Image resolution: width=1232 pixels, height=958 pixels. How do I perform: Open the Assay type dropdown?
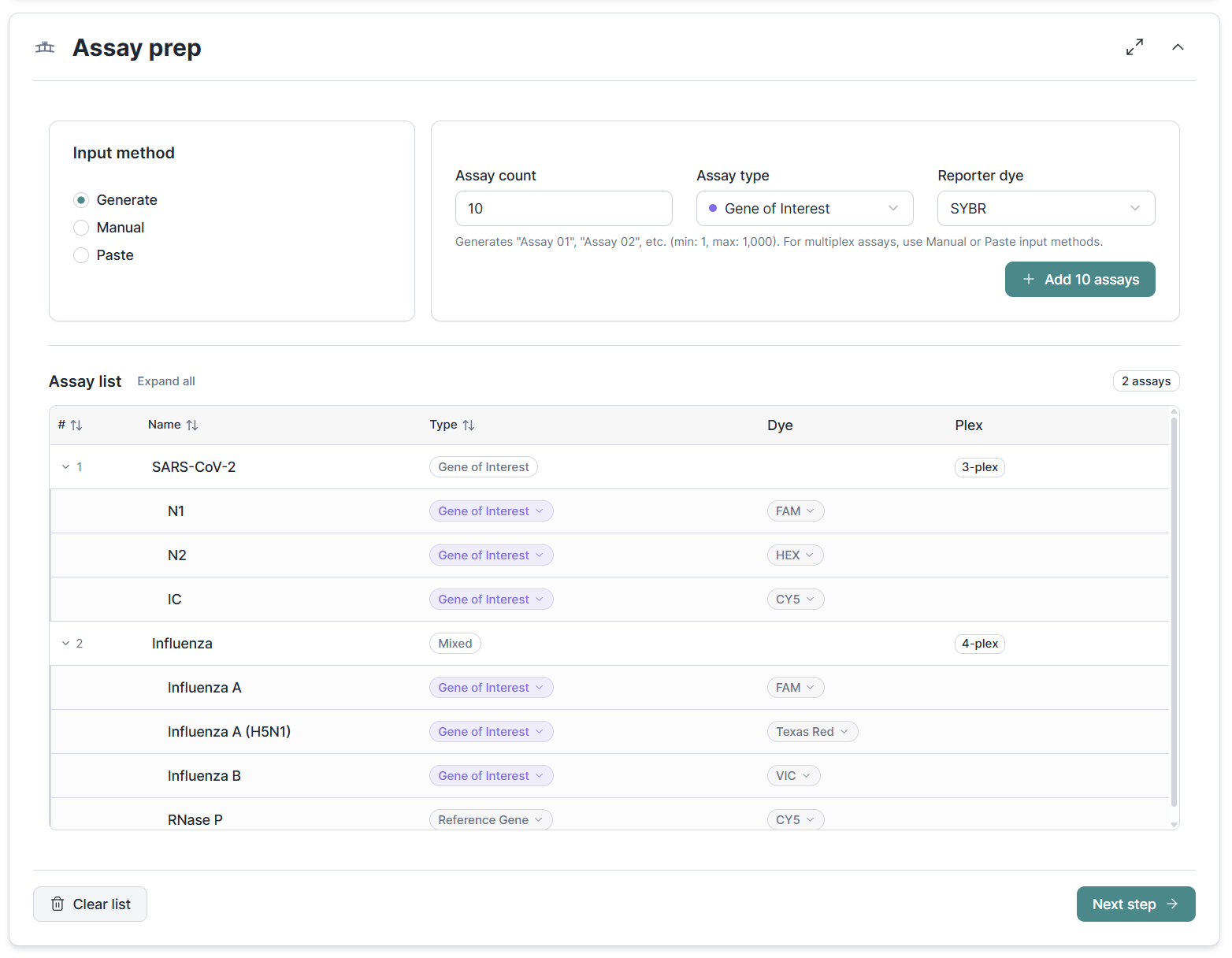coord(804,209)
